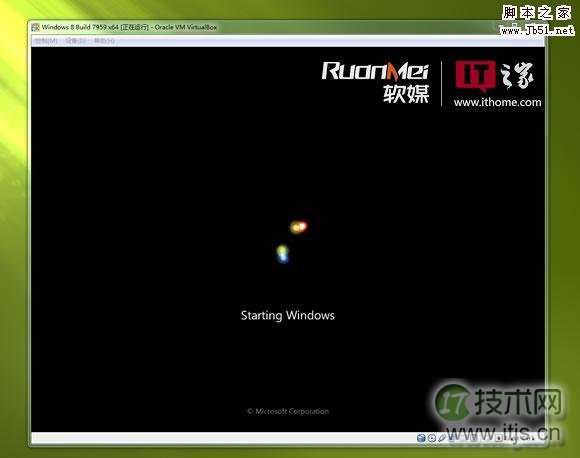Click the www.itjs.cn watermark link
The height and width of the screenshot is (458, 580).
click(x=503, y=432)
